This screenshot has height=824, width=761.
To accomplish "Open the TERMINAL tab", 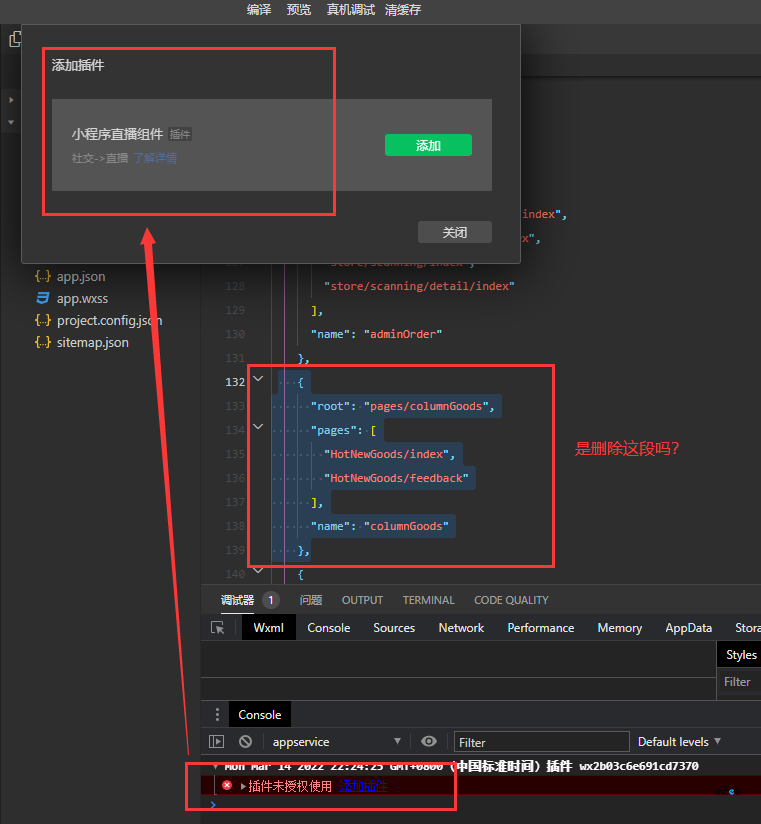I will 428,600.
